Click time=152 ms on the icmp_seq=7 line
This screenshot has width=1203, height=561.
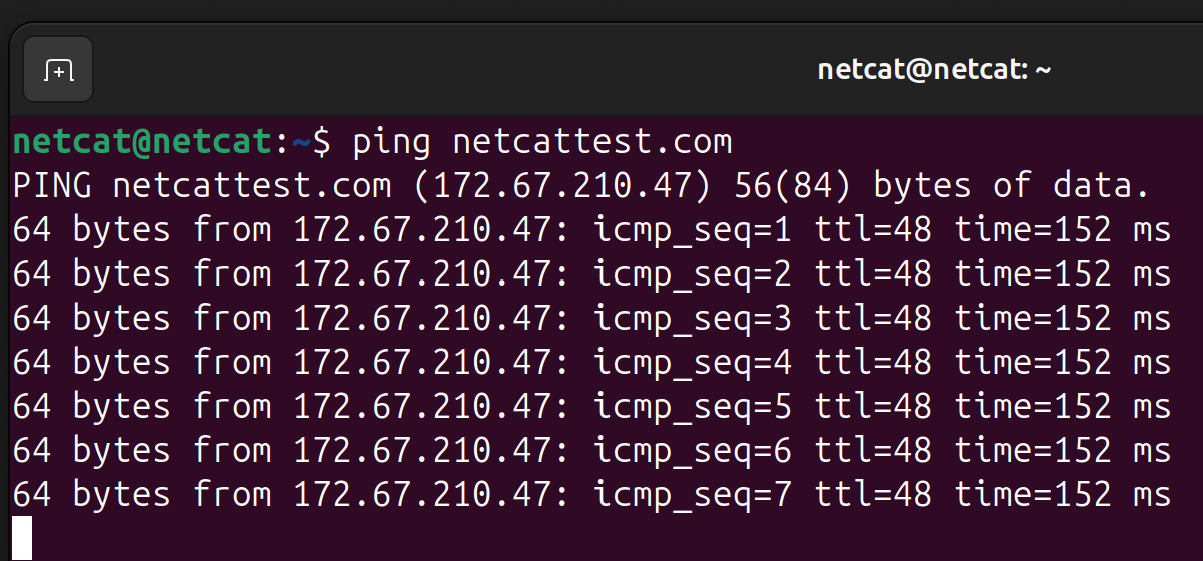coord(1062,494)
